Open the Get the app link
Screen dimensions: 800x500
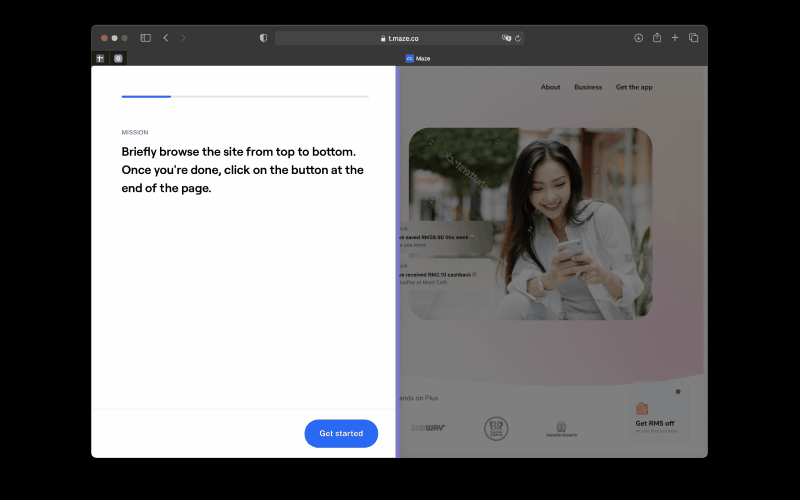point(634,87)
